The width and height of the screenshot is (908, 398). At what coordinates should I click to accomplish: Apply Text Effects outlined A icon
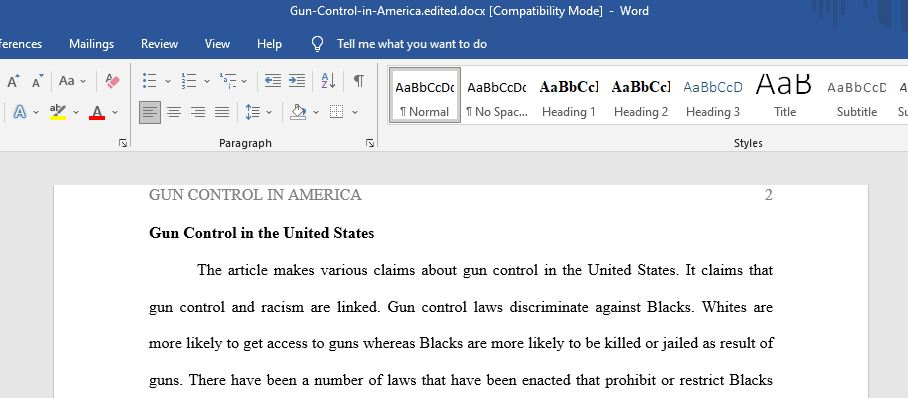[x=19, y=112]
